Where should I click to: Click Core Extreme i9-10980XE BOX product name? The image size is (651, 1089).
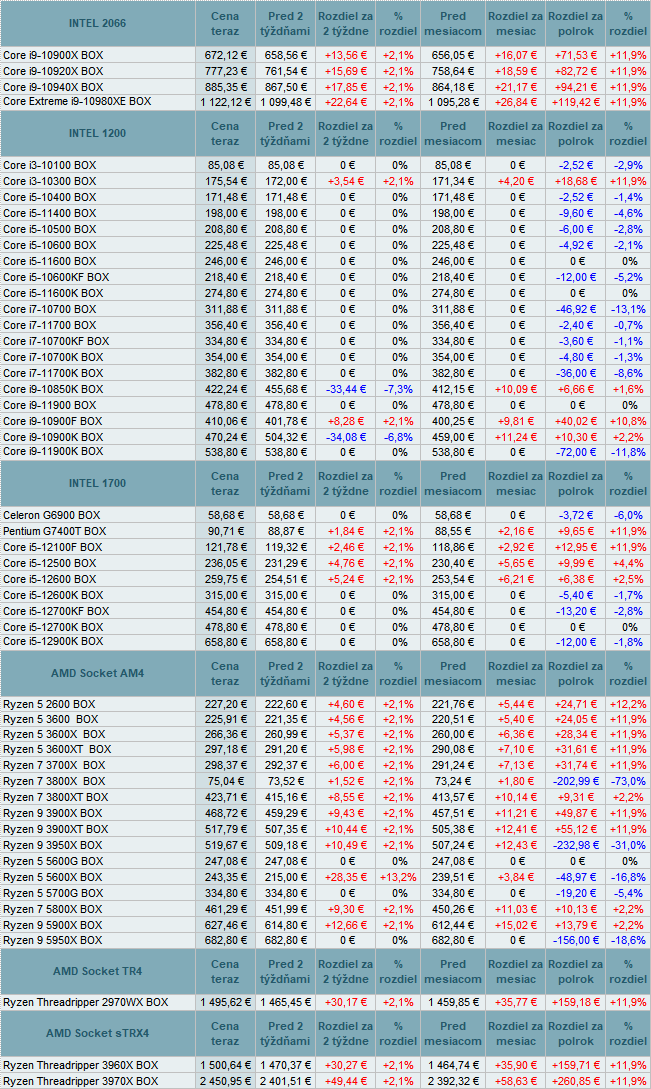77,101
